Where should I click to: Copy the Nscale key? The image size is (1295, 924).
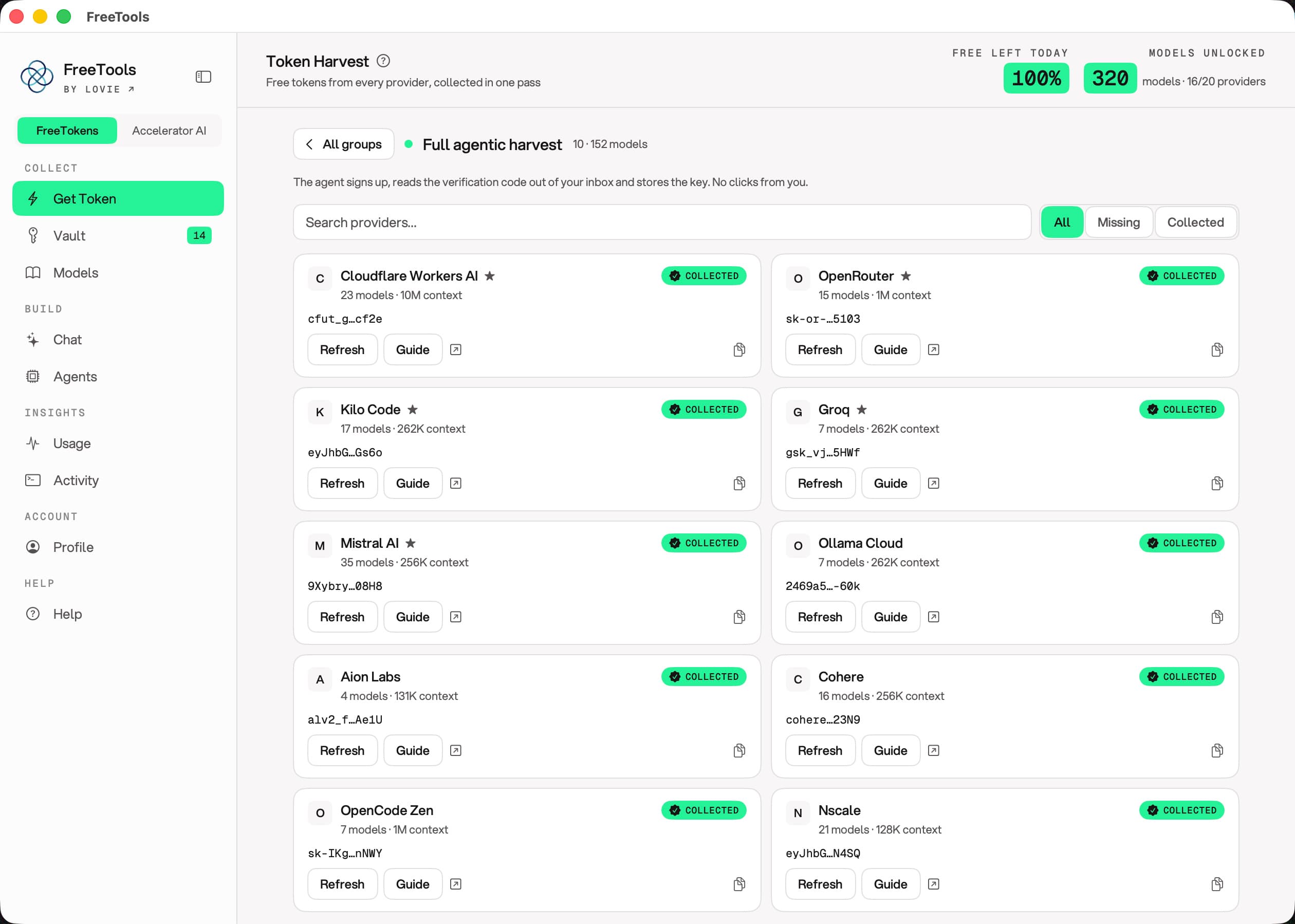[1217, 884]
